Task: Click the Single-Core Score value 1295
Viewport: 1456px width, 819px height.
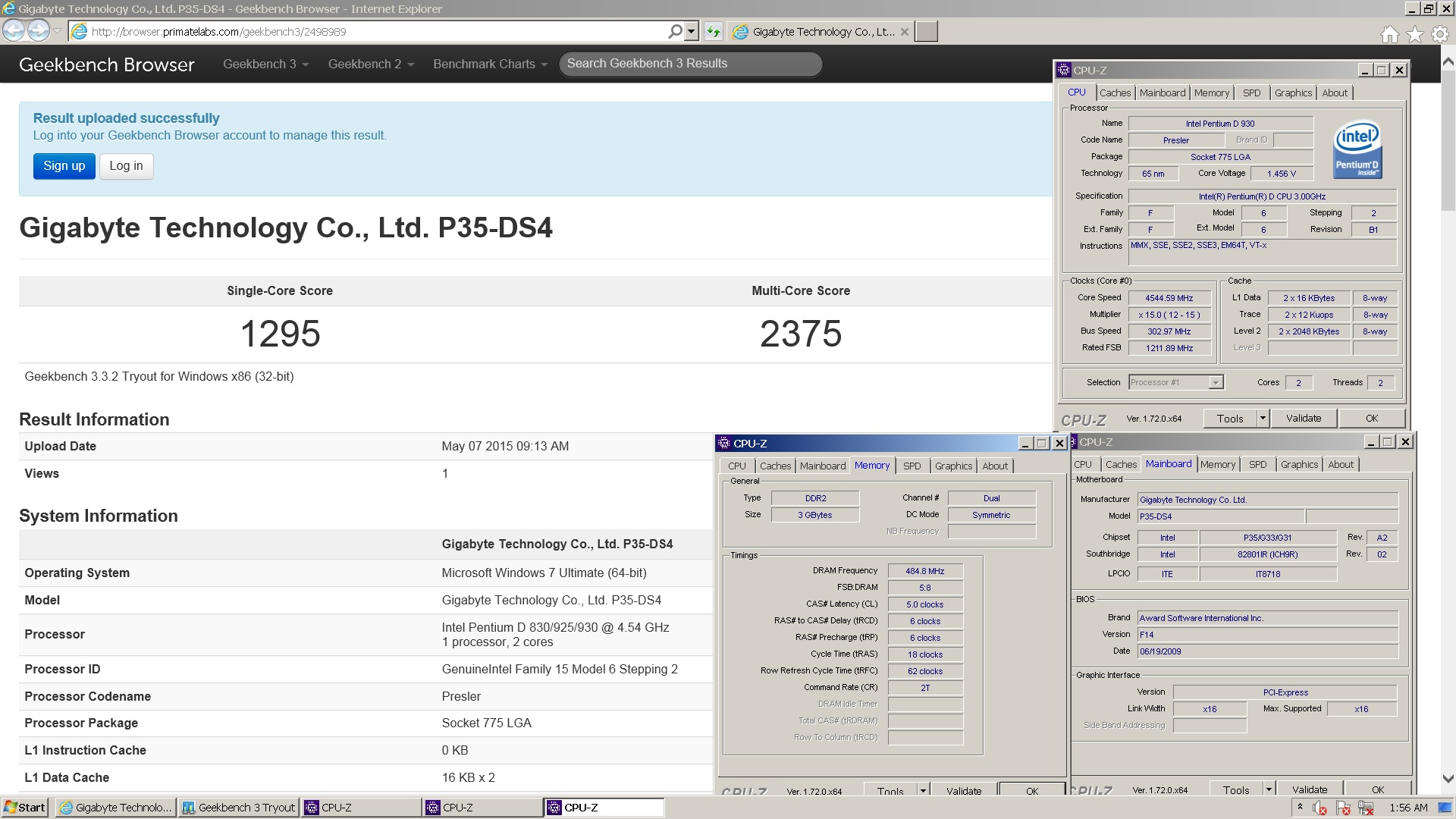Action: [280, 334]
